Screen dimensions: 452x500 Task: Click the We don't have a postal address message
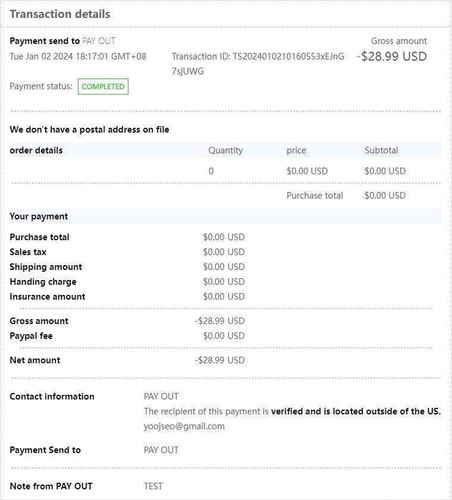click(x=89, y=130)
